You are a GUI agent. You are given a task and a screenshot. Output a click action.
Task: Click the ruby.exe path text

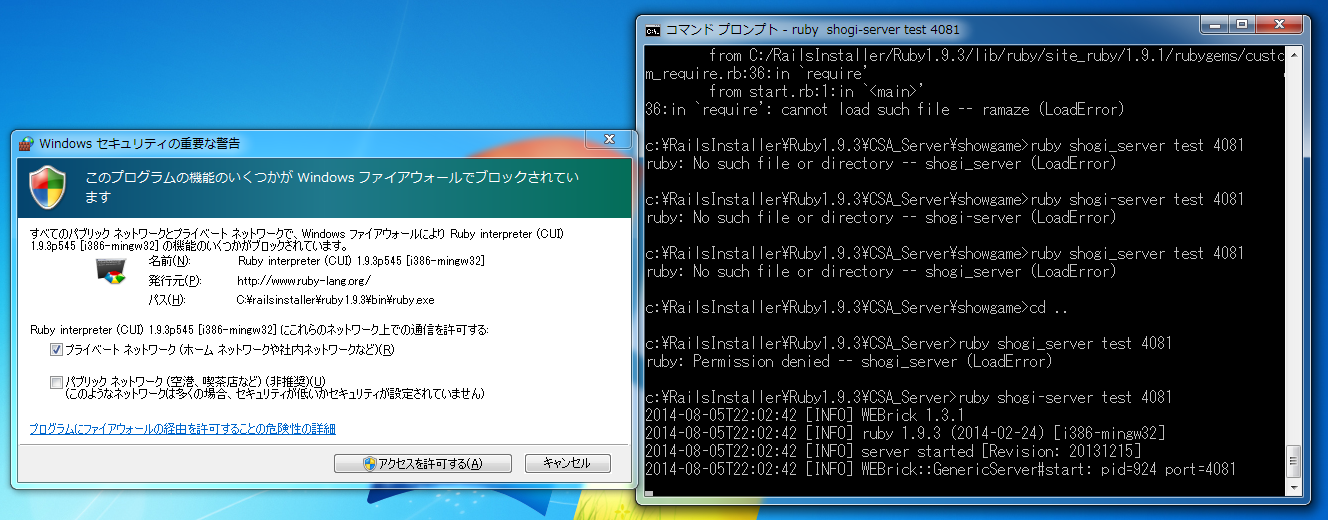(334, 299)
